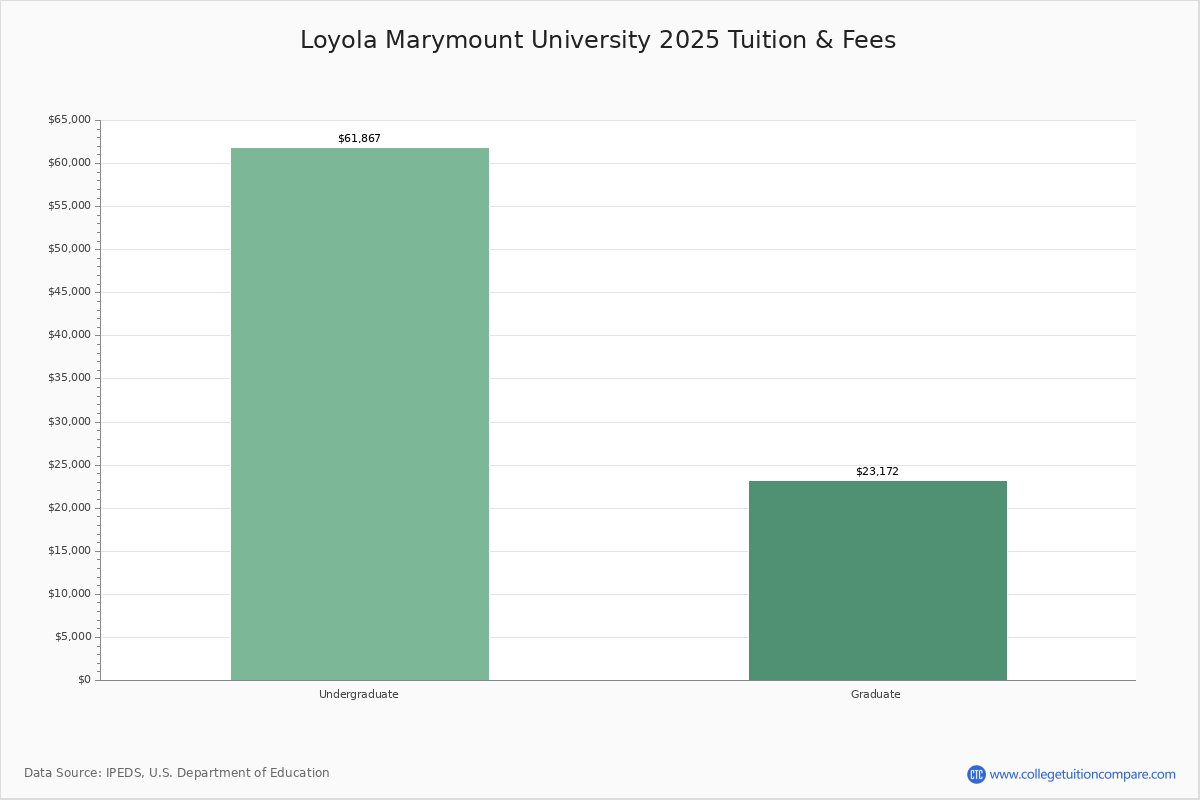Click the $5,000 y-axis tick label
The height and width of the screenshot is (800, 1200).
pyautogui.click(x=72, y=635)
